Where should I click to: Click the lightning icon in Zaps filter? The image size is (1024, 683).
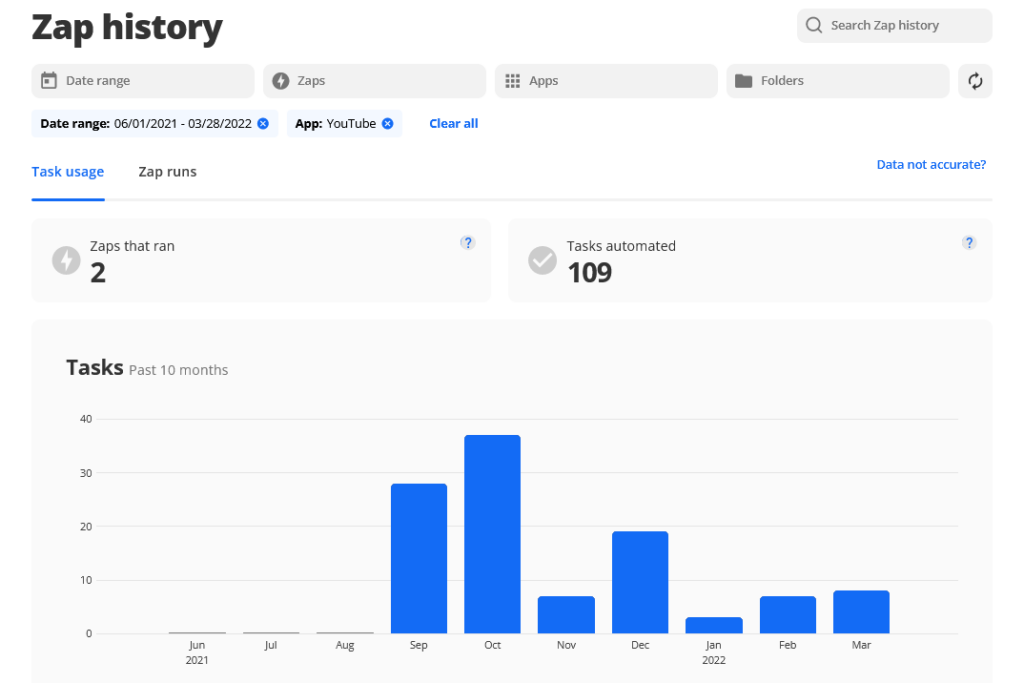(x=281, y=80)
